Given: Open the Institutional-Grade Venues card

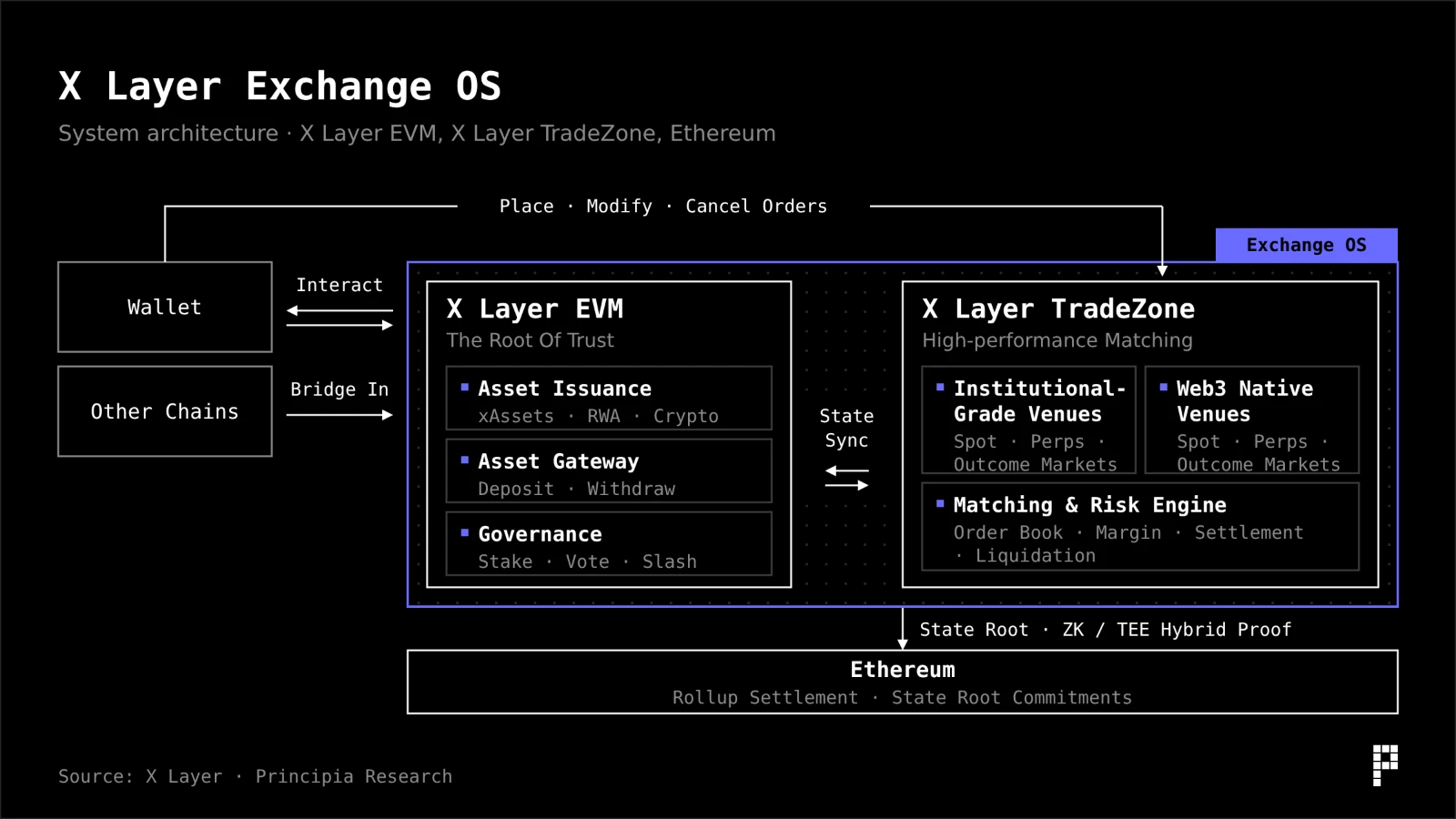Looking at the screenshot, I should pyautogui.click(x=1029, y=420).
